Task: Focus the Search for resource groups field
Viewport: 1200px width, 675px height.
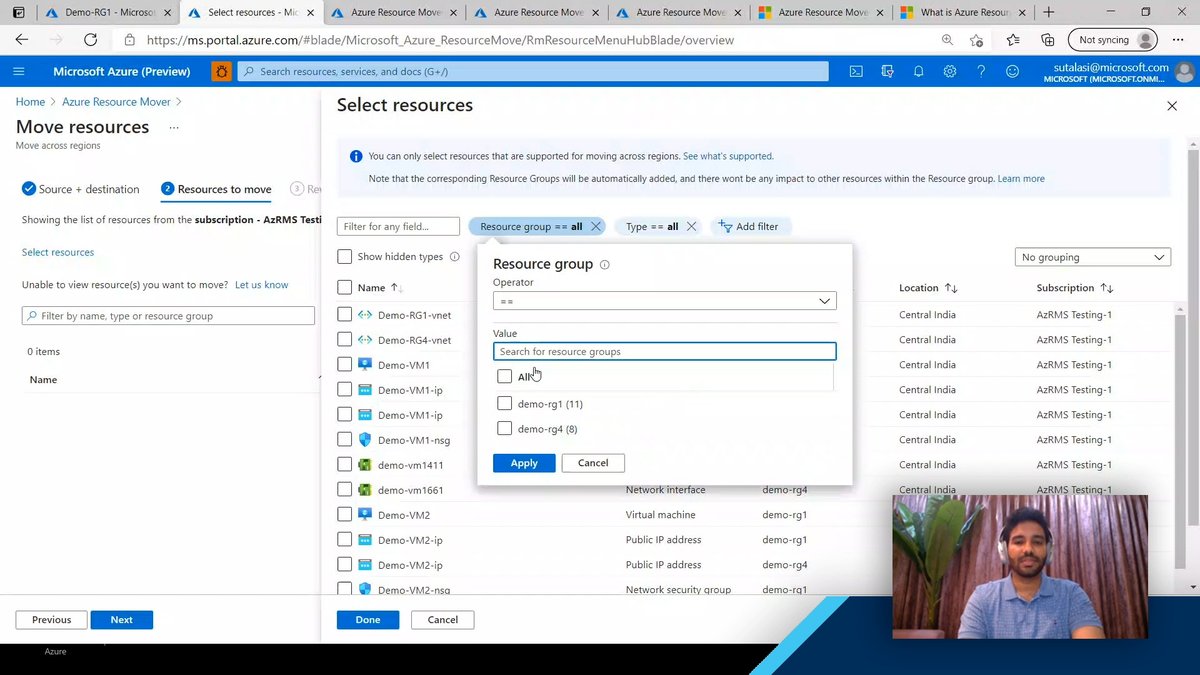Action: pos(664,351)
